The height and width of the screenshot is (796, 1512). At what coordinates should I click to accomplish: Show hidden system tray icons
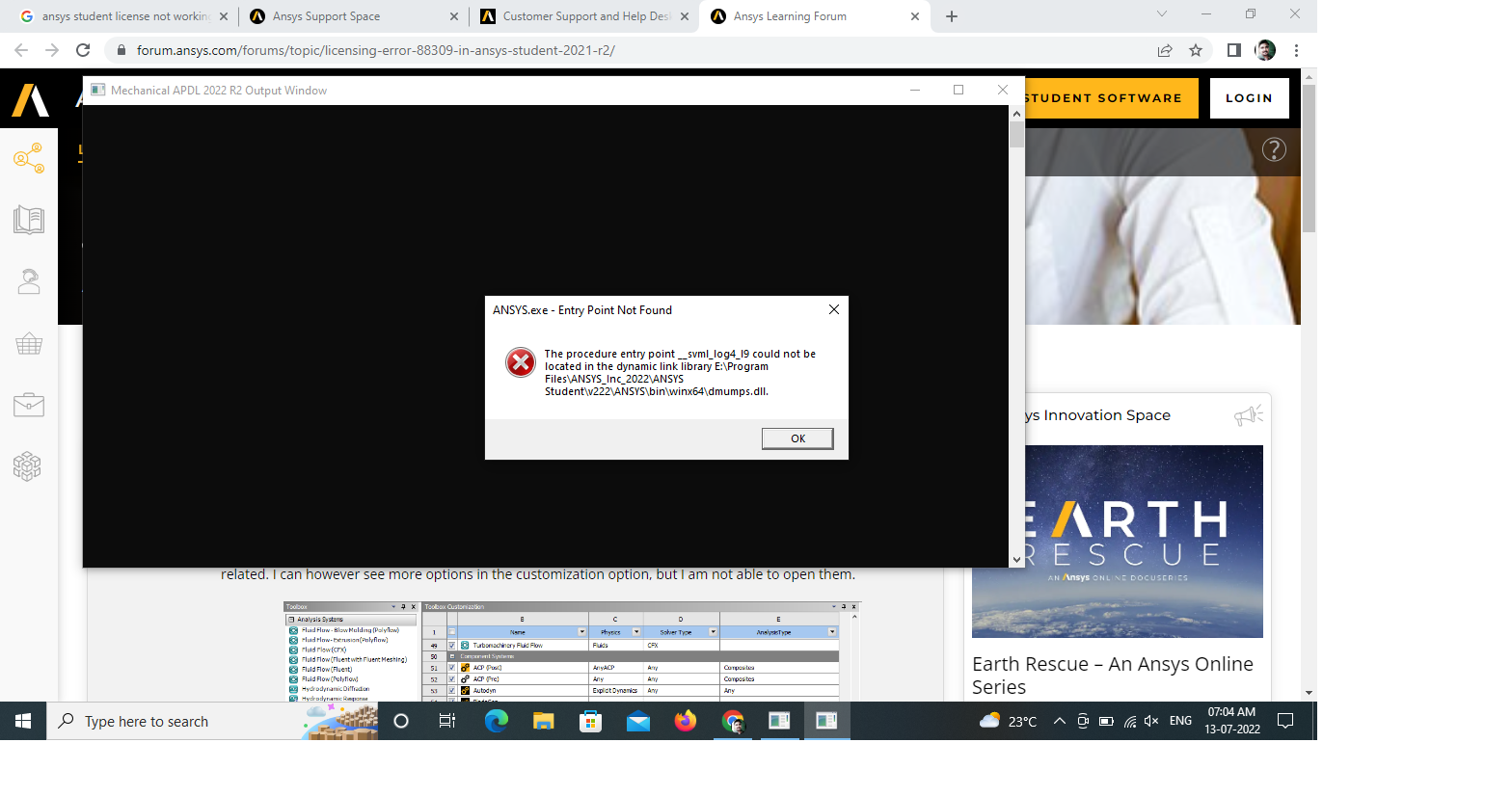click(1059, 721)
